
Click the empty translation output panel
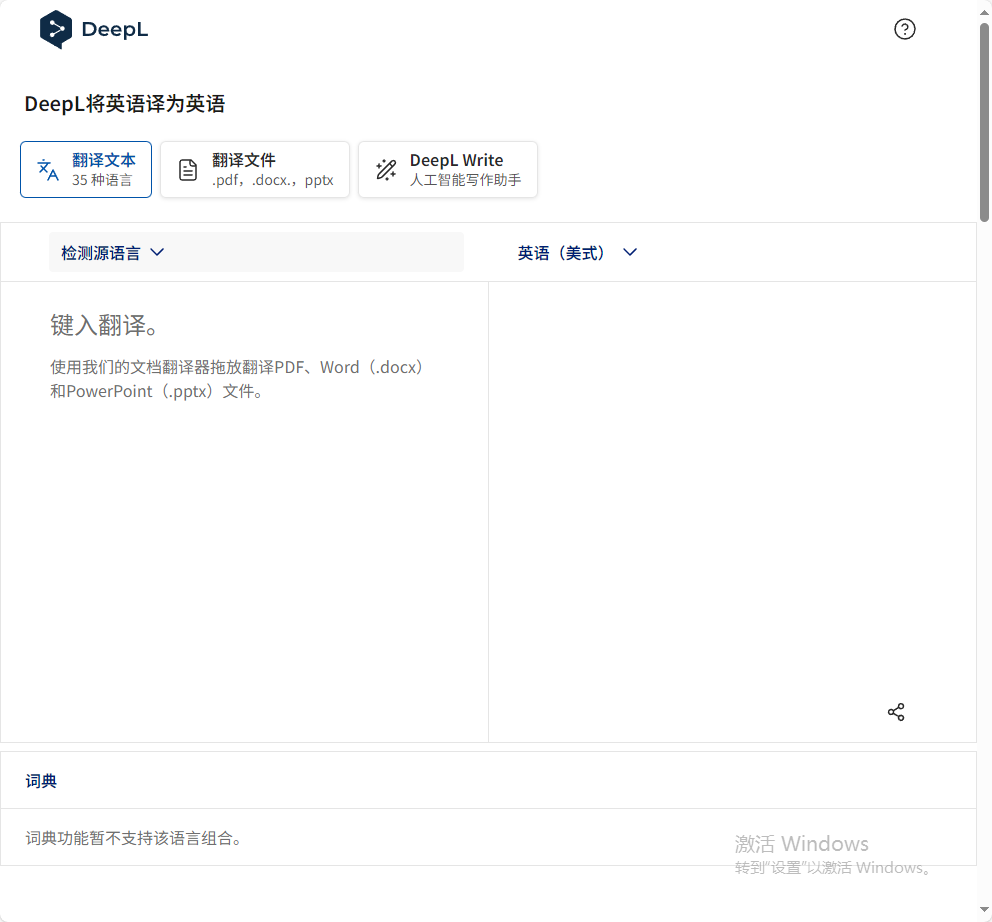(733, 511)
